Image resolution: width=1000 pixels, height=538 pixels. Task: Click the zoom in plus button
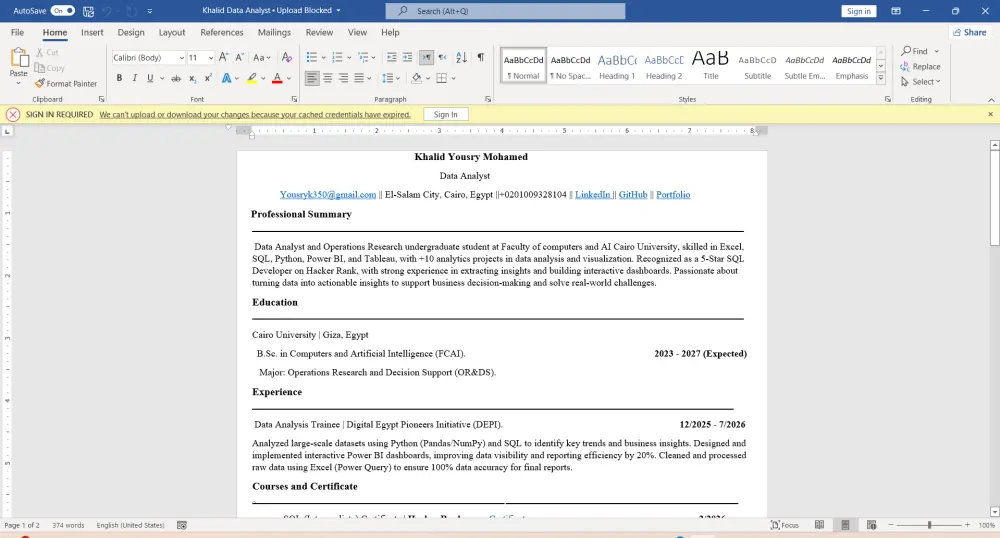point(967,525)
